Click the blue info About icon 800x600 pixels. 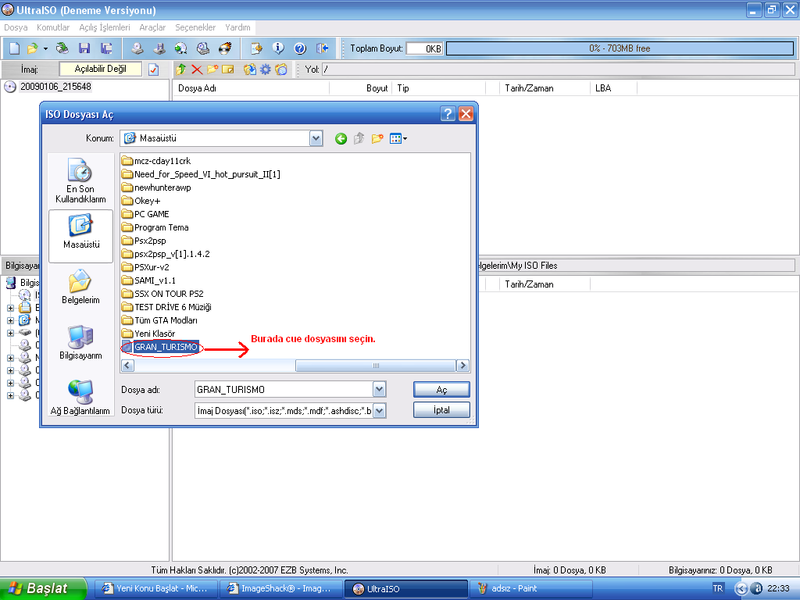278,48
